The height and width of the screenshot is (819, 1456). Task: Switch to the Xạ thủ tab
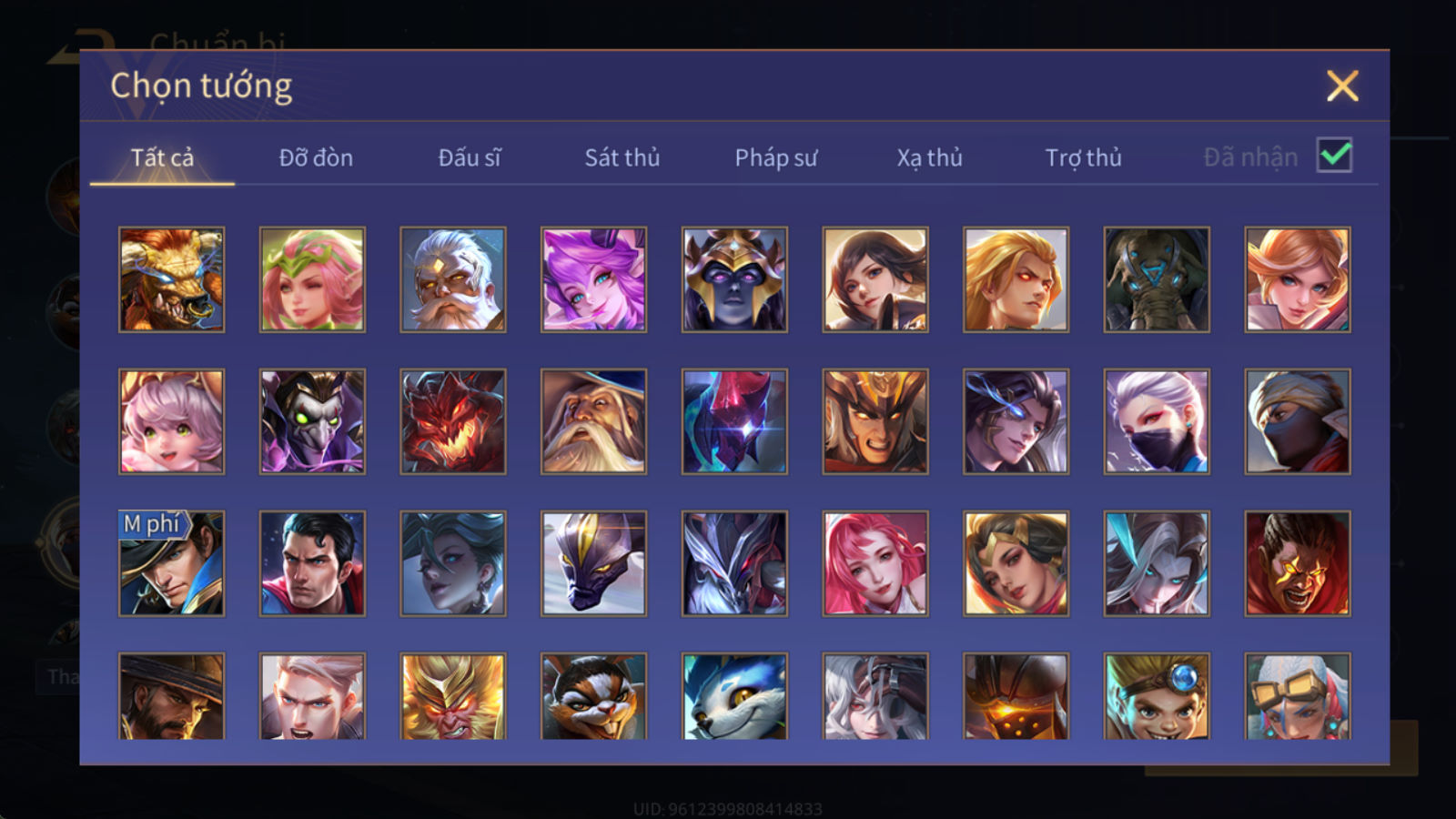pyautogui.click(x=929, y=157)
